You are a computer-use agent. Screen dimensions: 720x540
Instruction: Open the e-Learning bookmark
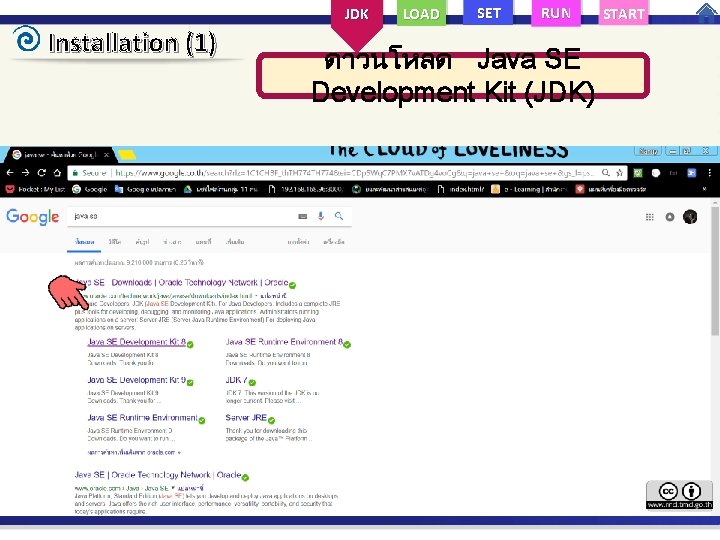[530, 189]
